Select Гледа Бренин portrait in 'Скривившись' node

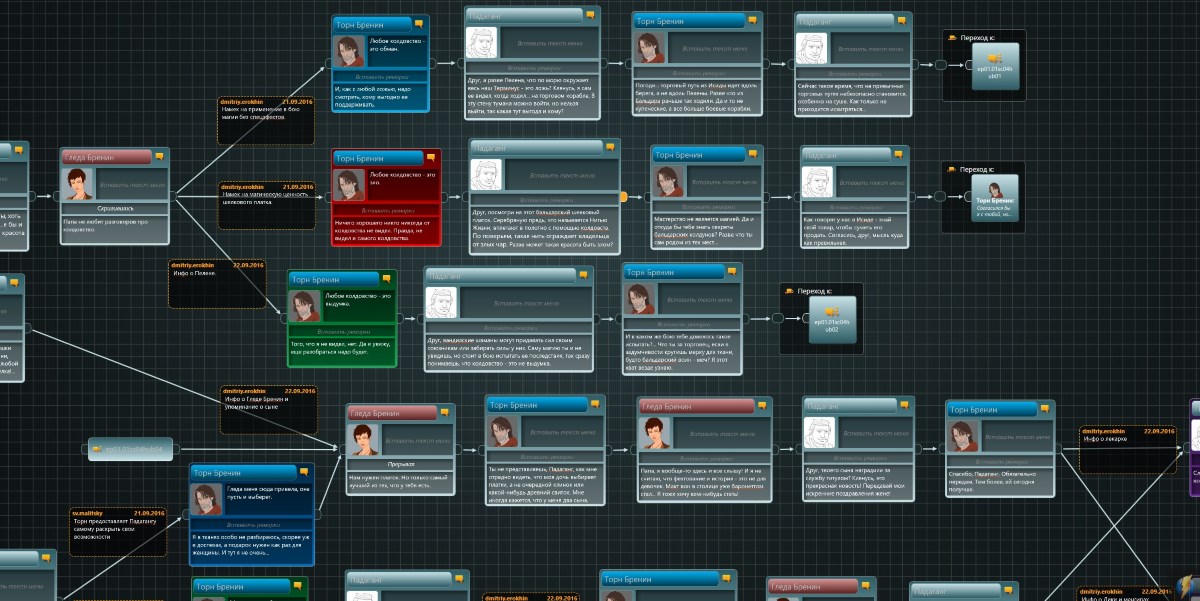pyautogui.click(x=78, y=185)
